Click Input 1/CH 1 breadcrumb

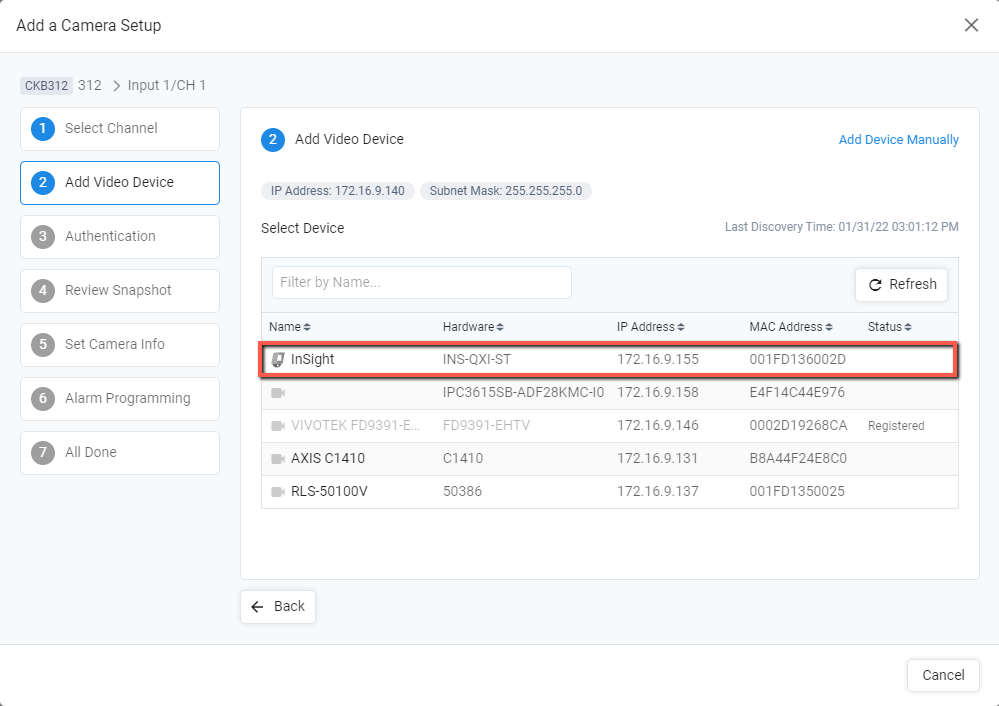[x=167, y=86]
